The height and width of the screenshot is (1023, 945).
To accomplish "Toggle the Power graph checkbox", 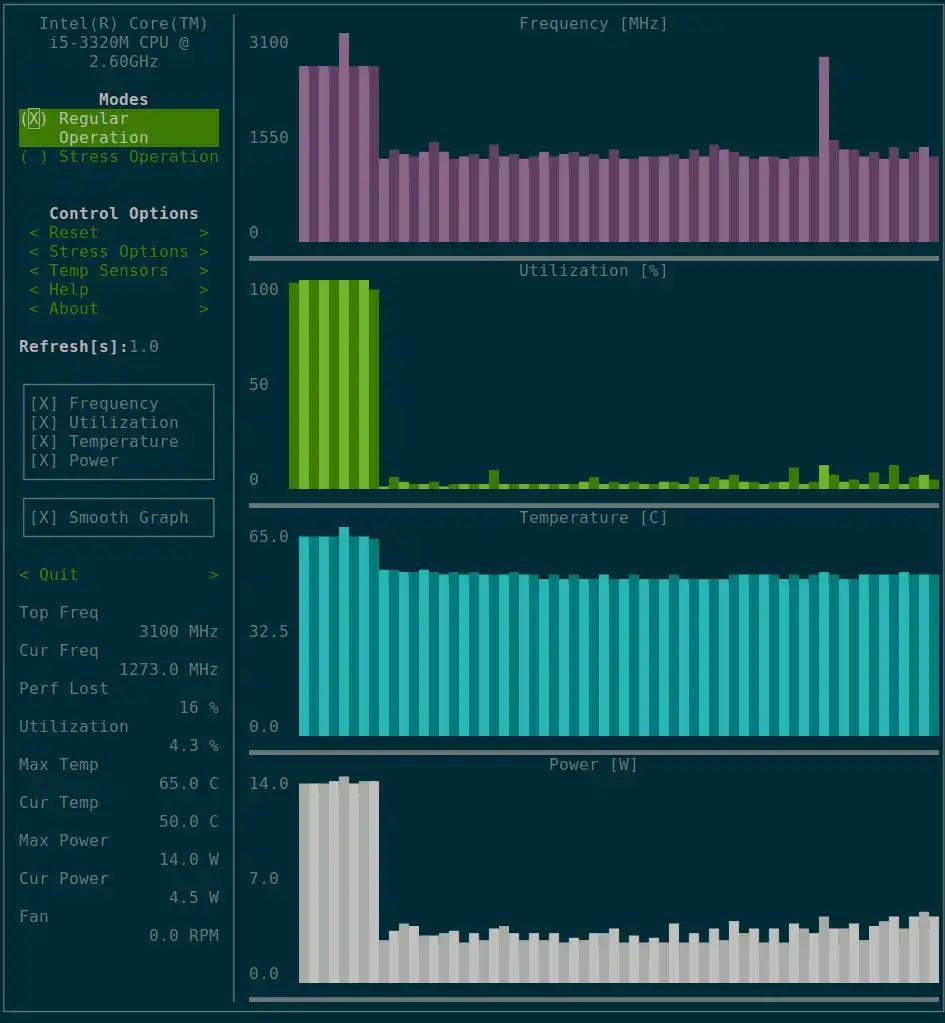I will [x=74, y=461].
